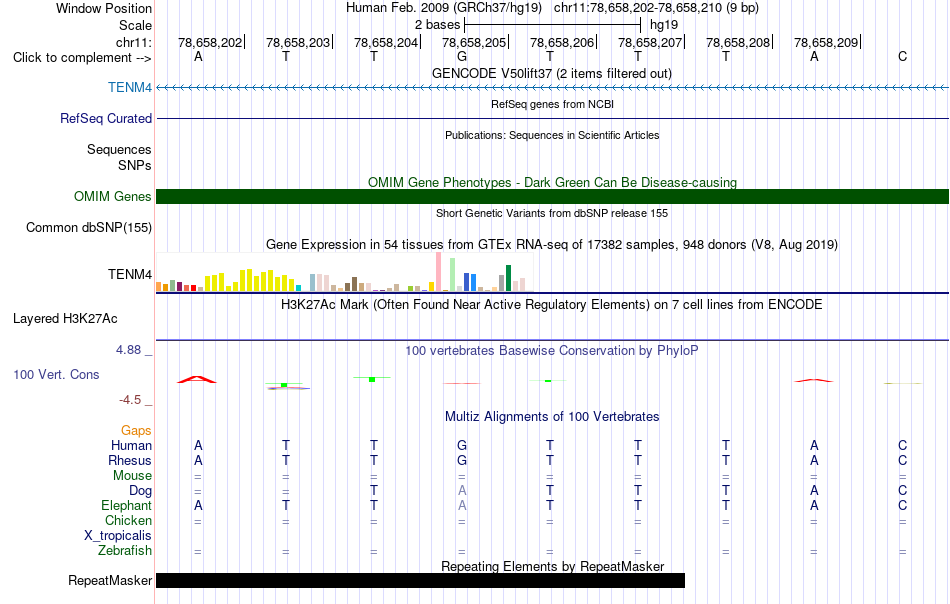950x604 pixels.
Task: Click the tall light-green bar in the GTEx chart
Action: pos(452,274)
